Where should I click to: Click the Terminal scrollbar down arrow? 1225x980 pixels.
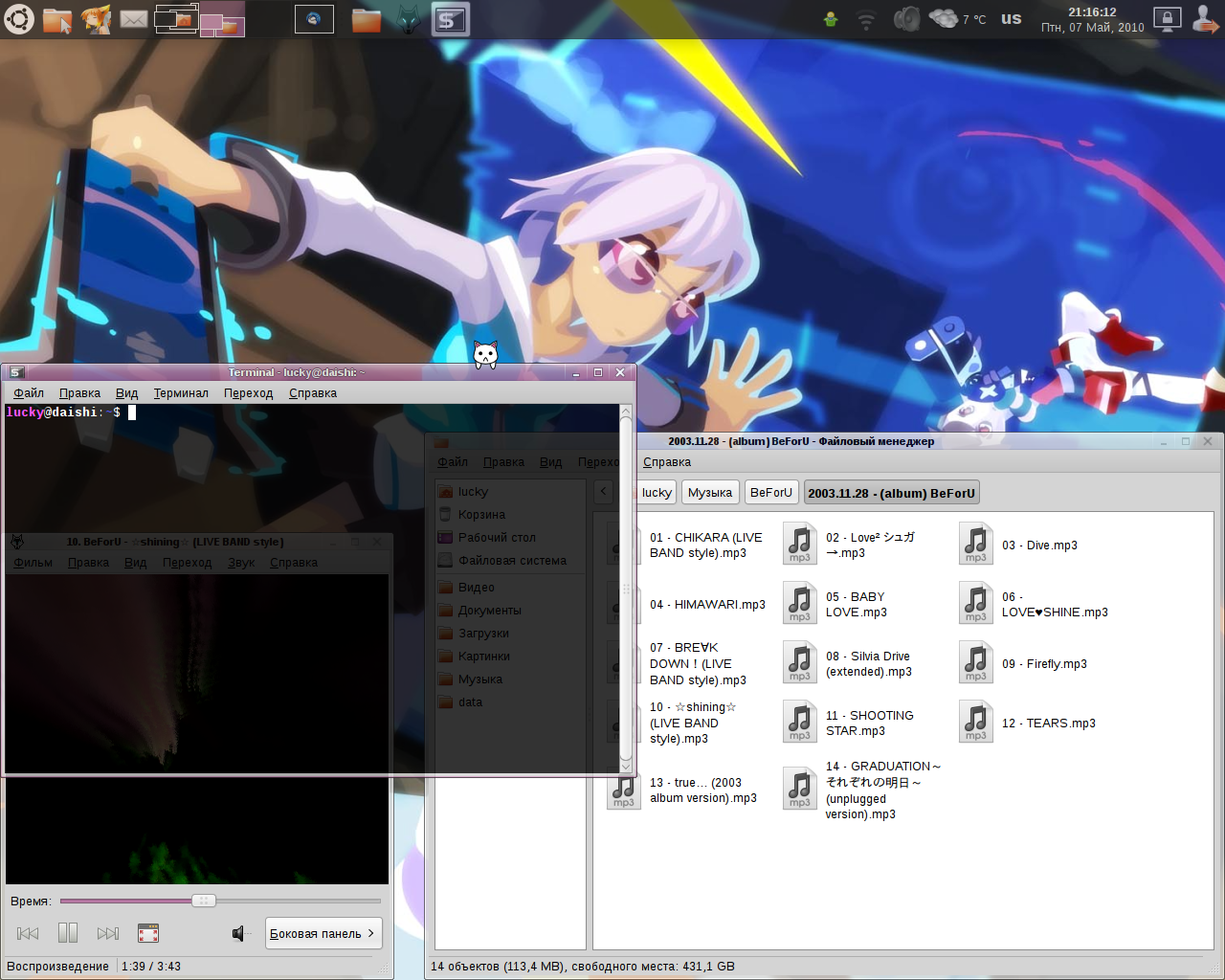click(626, 766)
